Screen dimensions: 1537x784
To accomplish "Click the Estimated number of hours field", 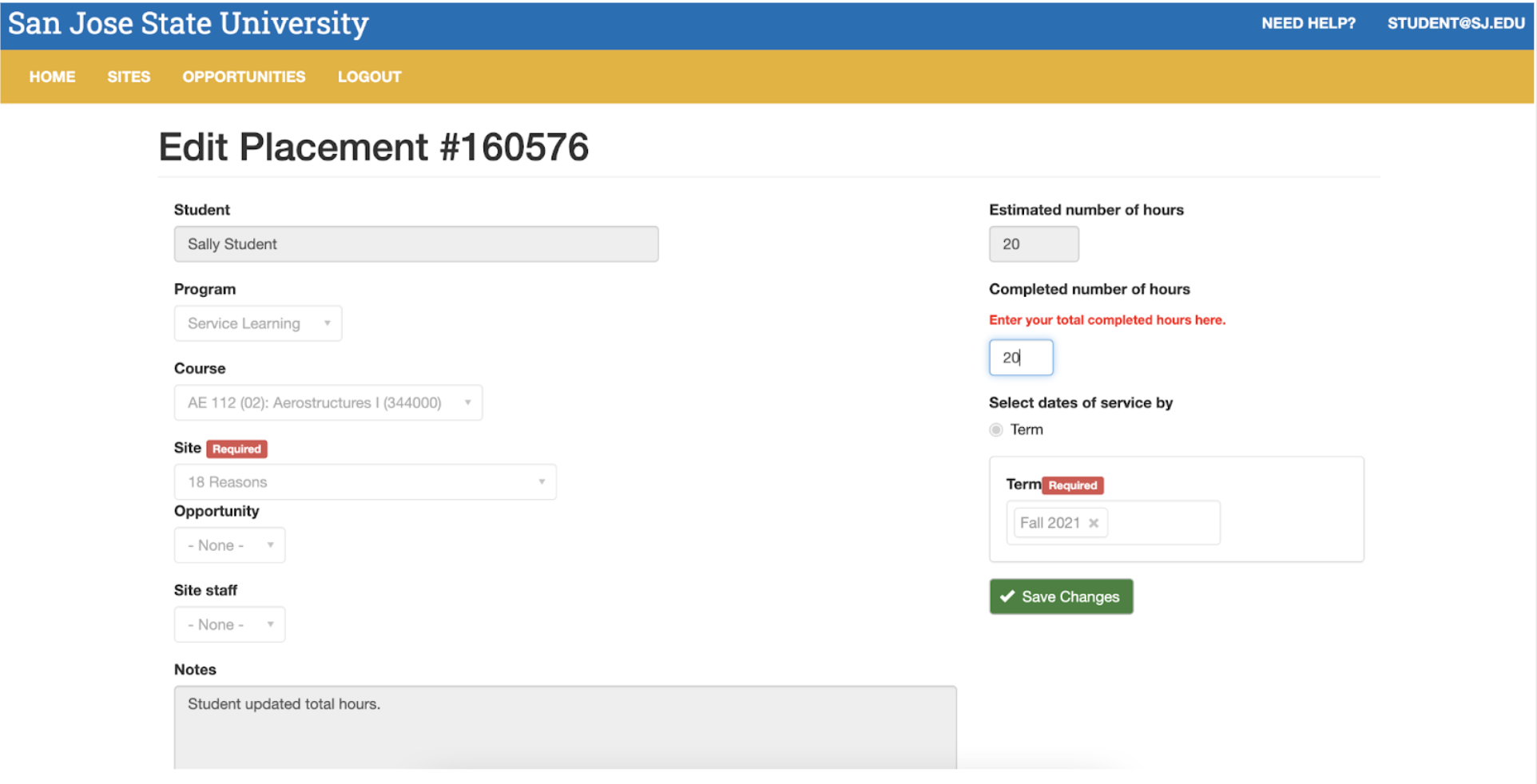I will click(1034, 244).
